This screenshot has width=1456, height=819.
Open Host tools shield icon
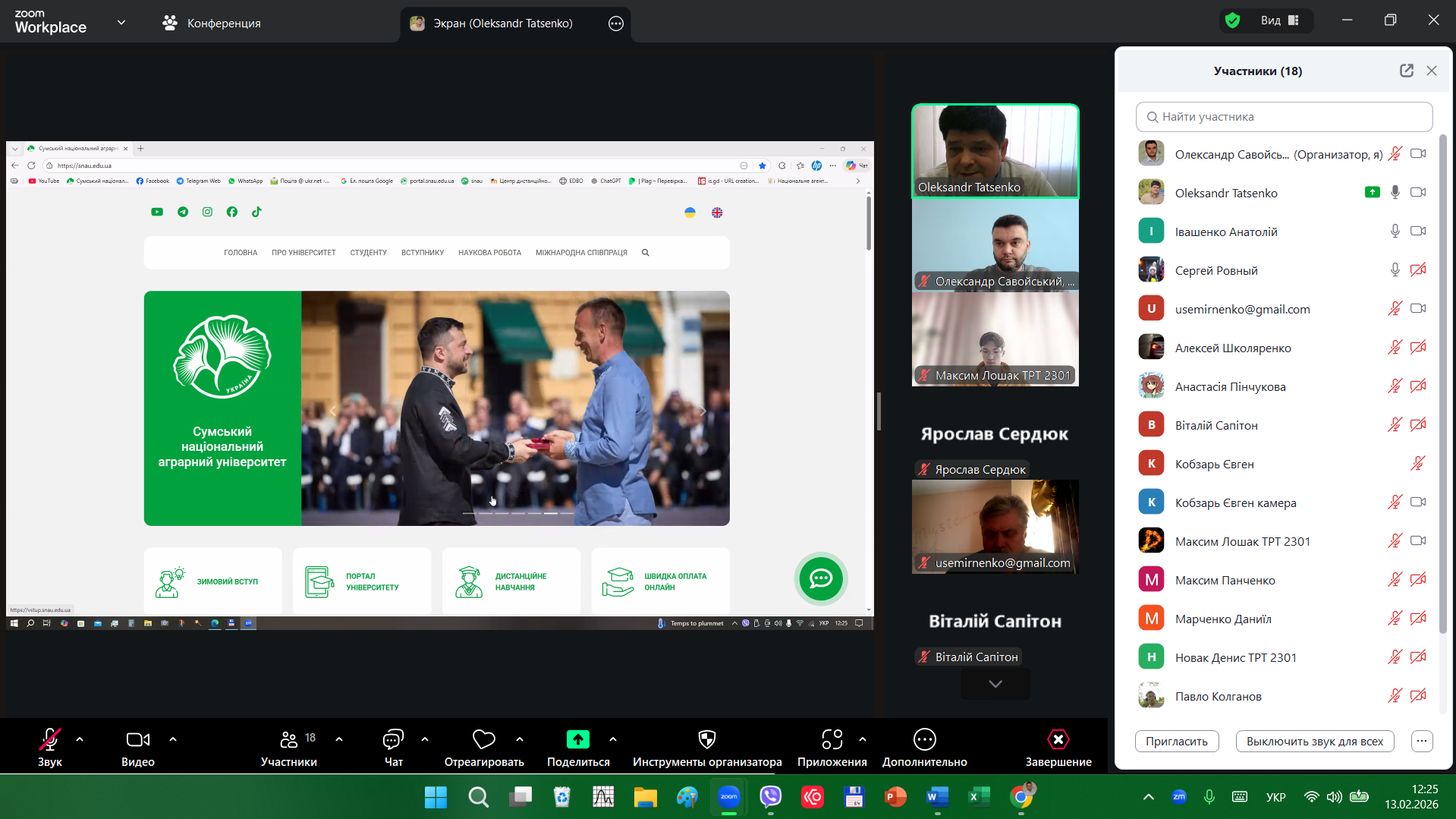point(706,739)
